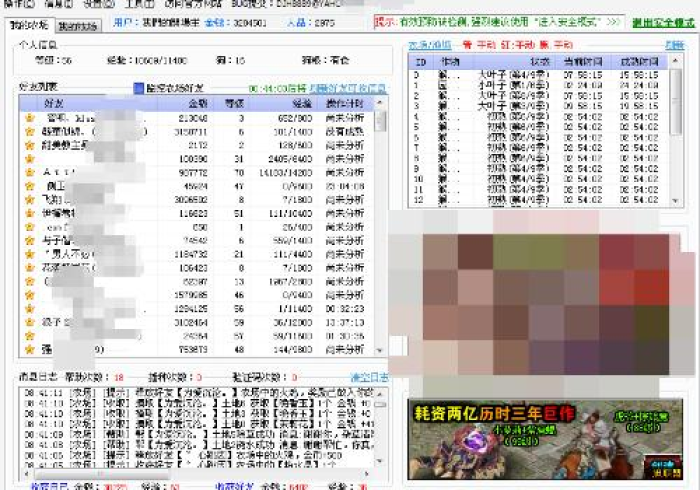Click the star icon in the 3150711 gold row
700x490 pixels.
pyautogui.click(x=30, y=132)
